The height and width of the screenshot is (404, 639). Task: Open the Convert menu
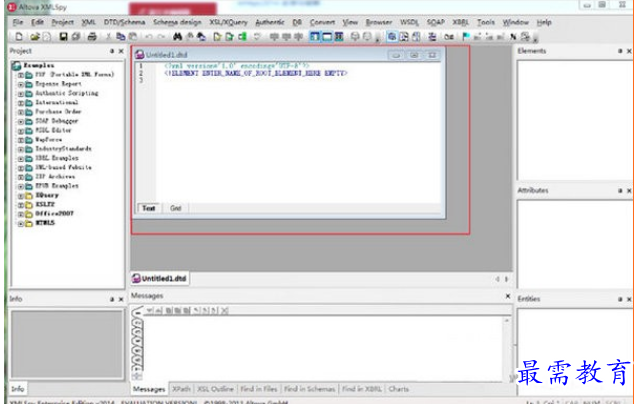coord(322,22)
